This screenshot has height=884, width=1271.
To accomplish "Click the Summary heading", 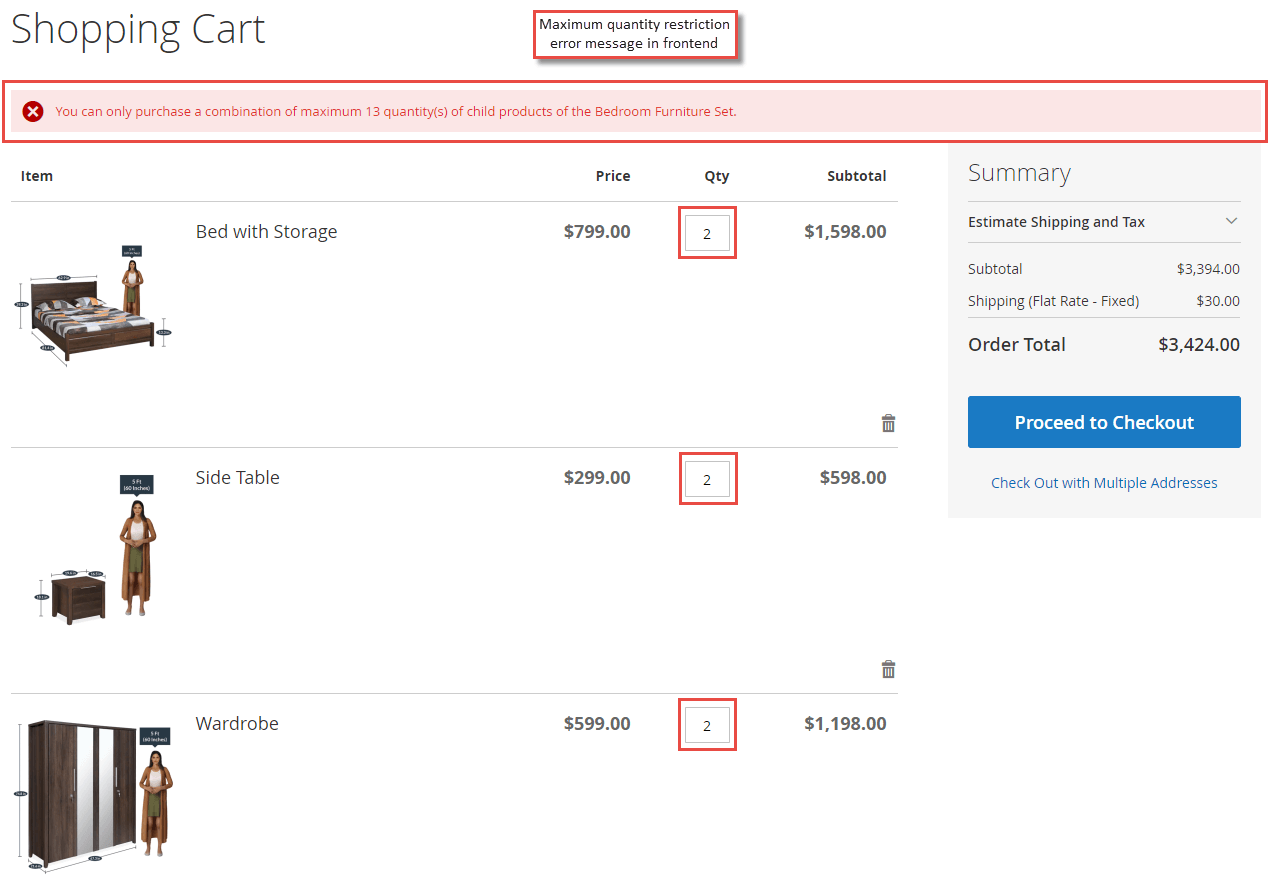I will (1019, 173).
